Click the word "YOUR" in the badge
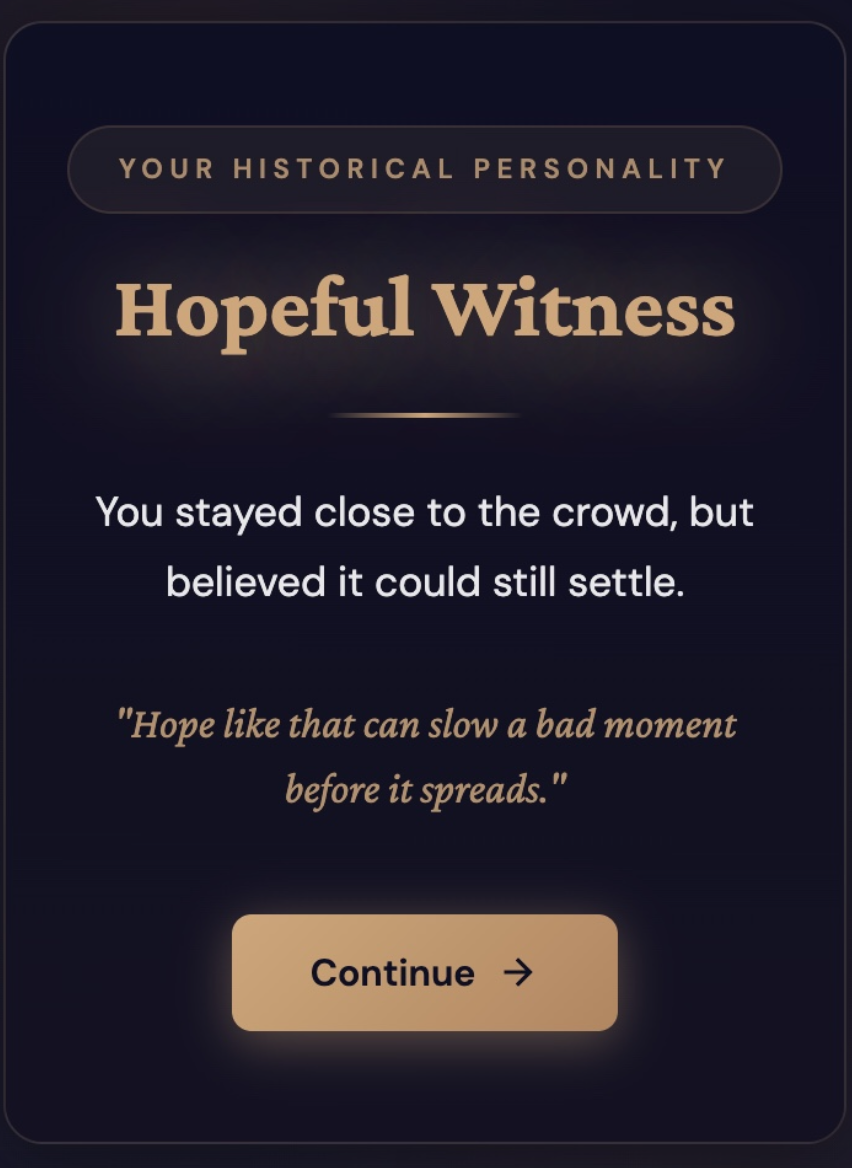Viewport: 852px width, 1168px height. pyautogui.click(x=166, y=169)
